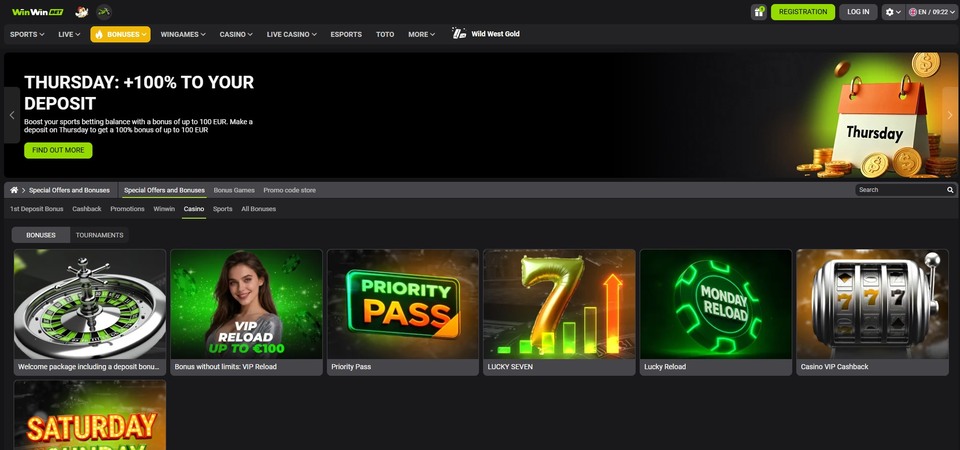The image size is (960, 450).
Task: Open the Toto menu item
Action: 385,34
